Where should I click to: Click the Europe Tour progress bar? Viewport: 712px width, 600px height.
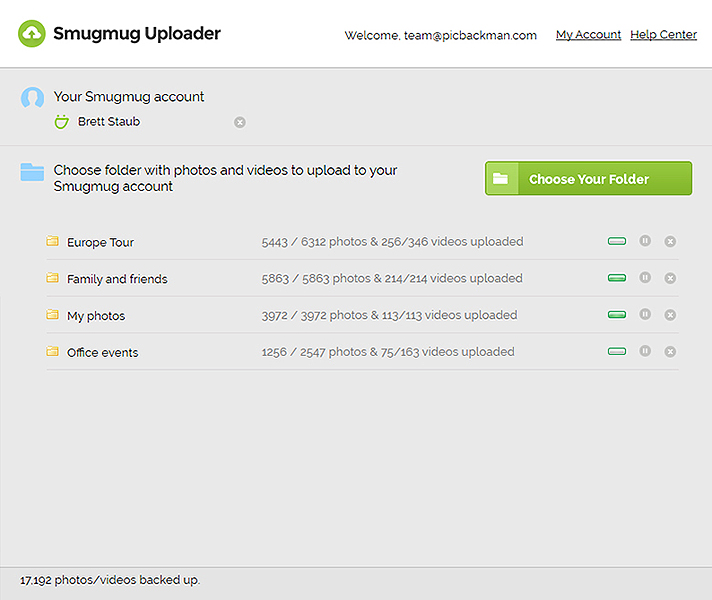point(617,241)
